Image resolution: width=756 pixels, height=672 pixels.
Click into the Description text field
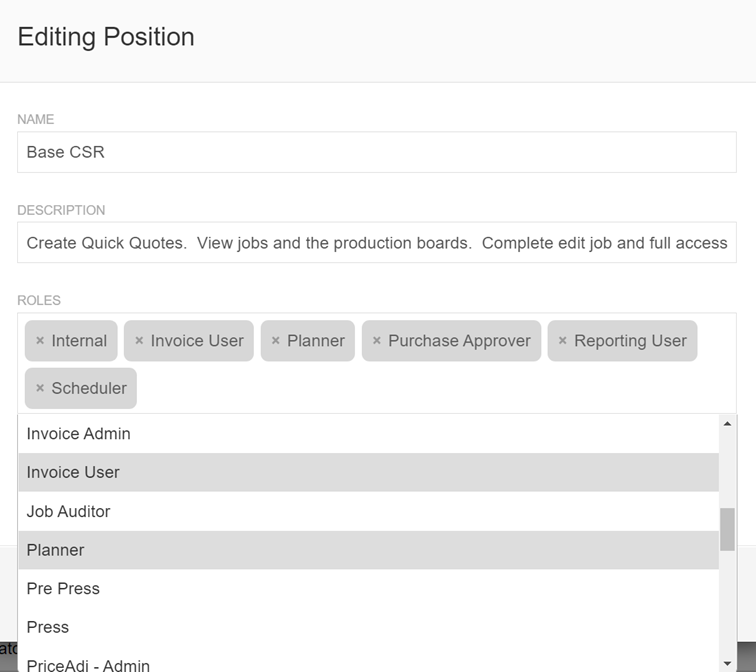point(377,243)
